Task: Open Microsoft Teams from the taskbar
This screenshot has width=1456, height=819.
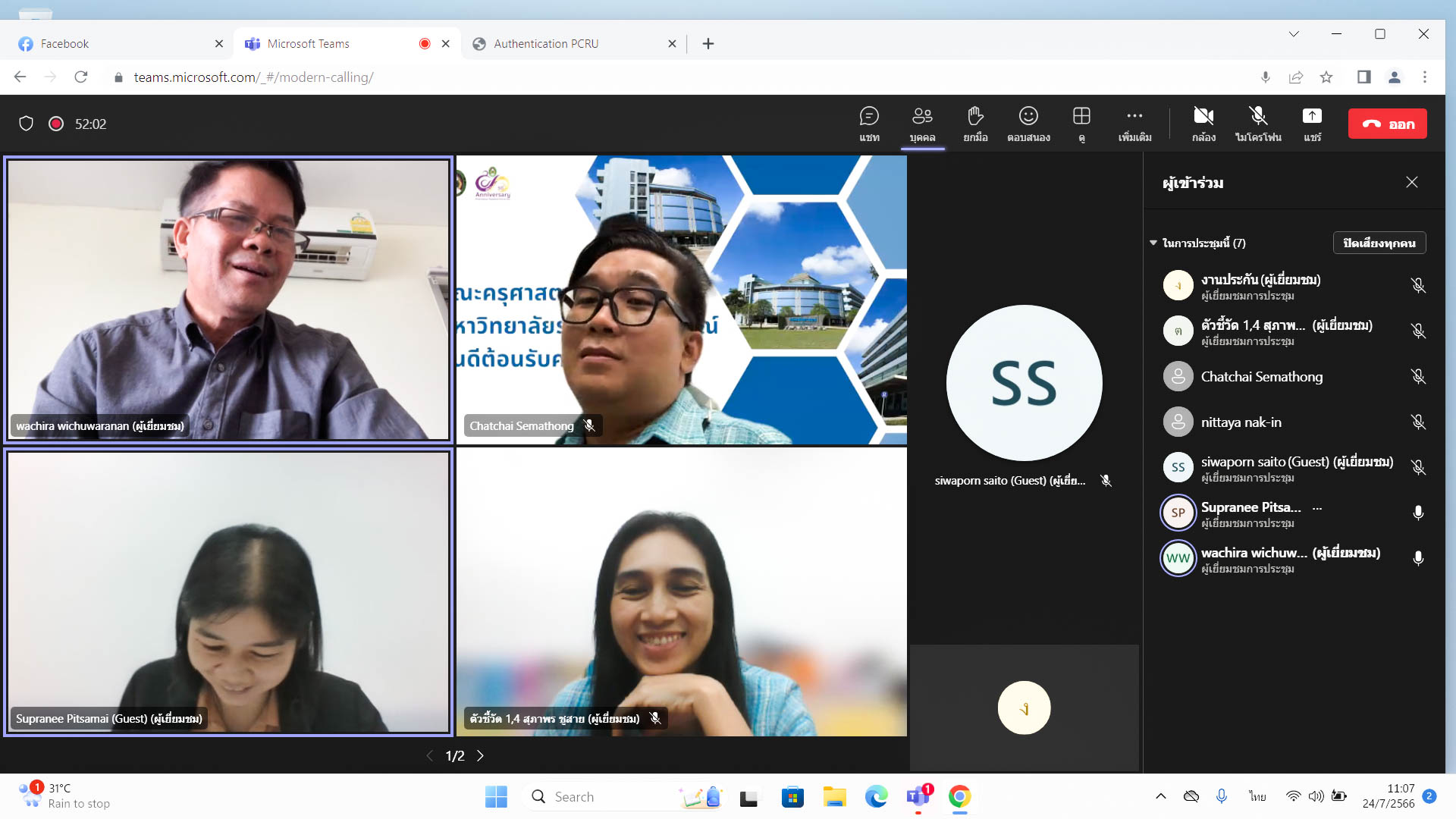Action: (x=918, y=796)
